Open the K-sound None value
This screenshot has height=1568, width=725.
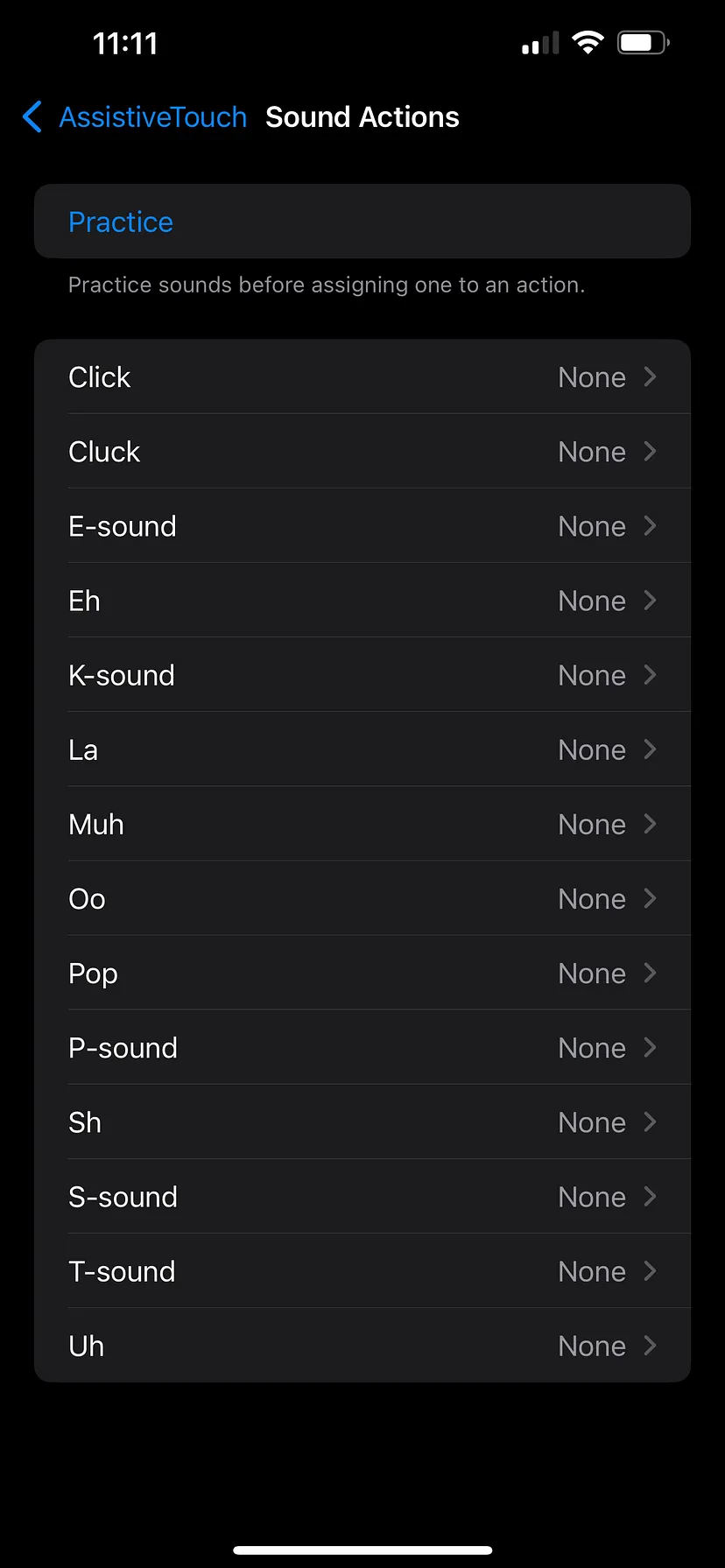pyautogui.click(x=592, y=675)
